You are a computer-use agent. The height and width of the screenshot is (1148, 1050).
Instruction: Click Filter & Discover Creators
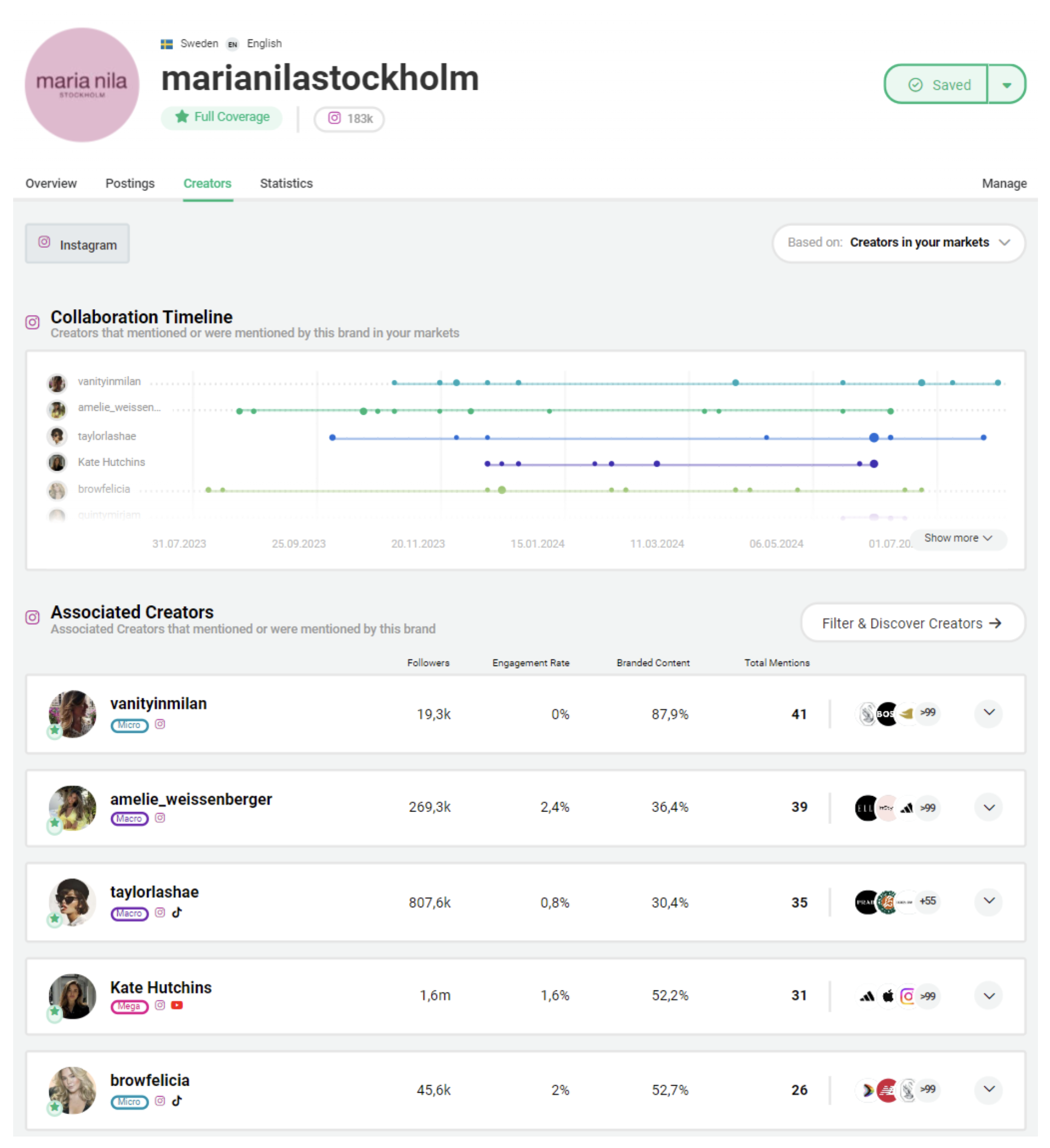coord(912,623)
